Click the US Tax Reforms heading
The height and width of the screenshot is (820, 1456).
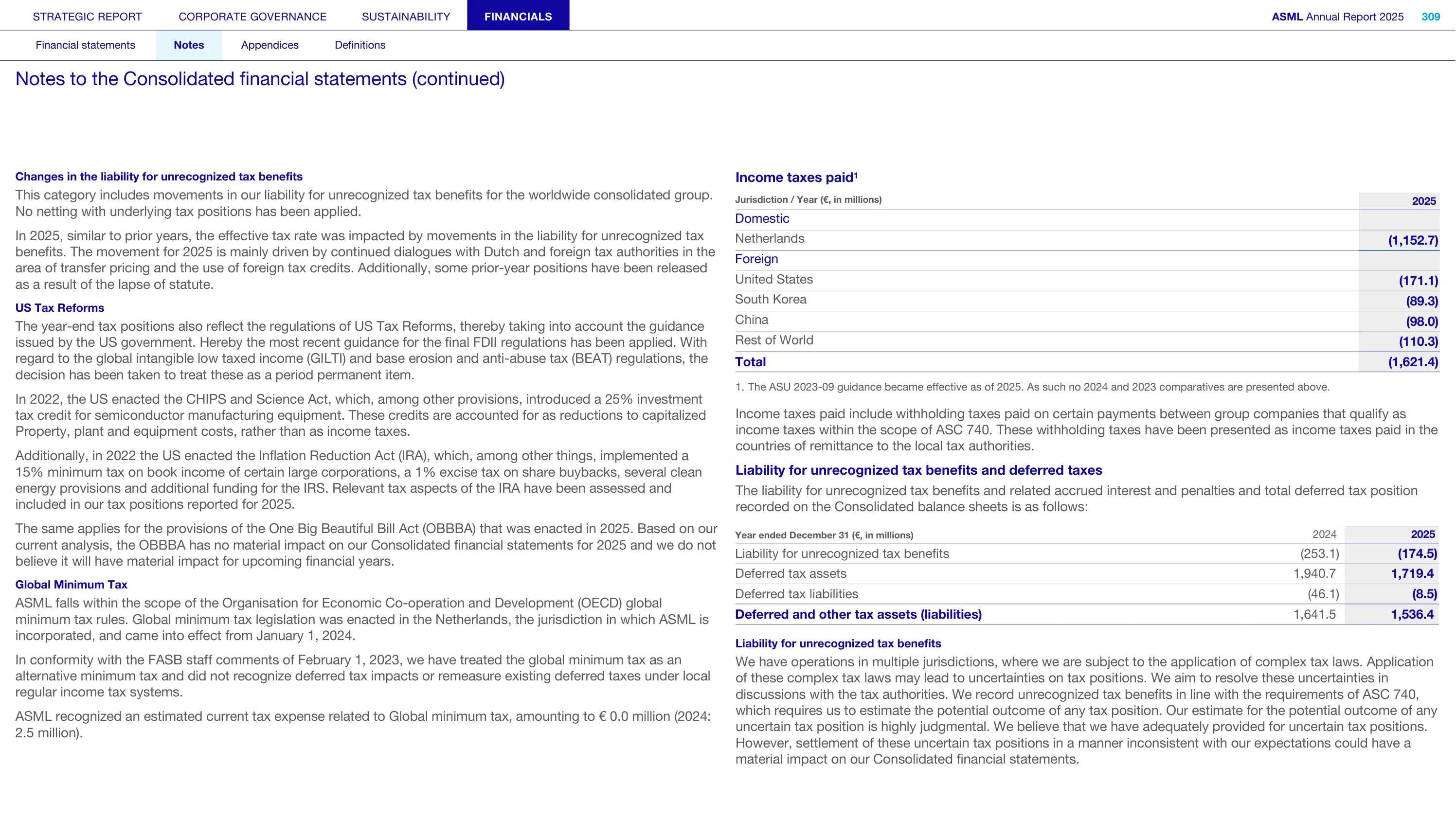pyautogui.click(x=59, y=308)
